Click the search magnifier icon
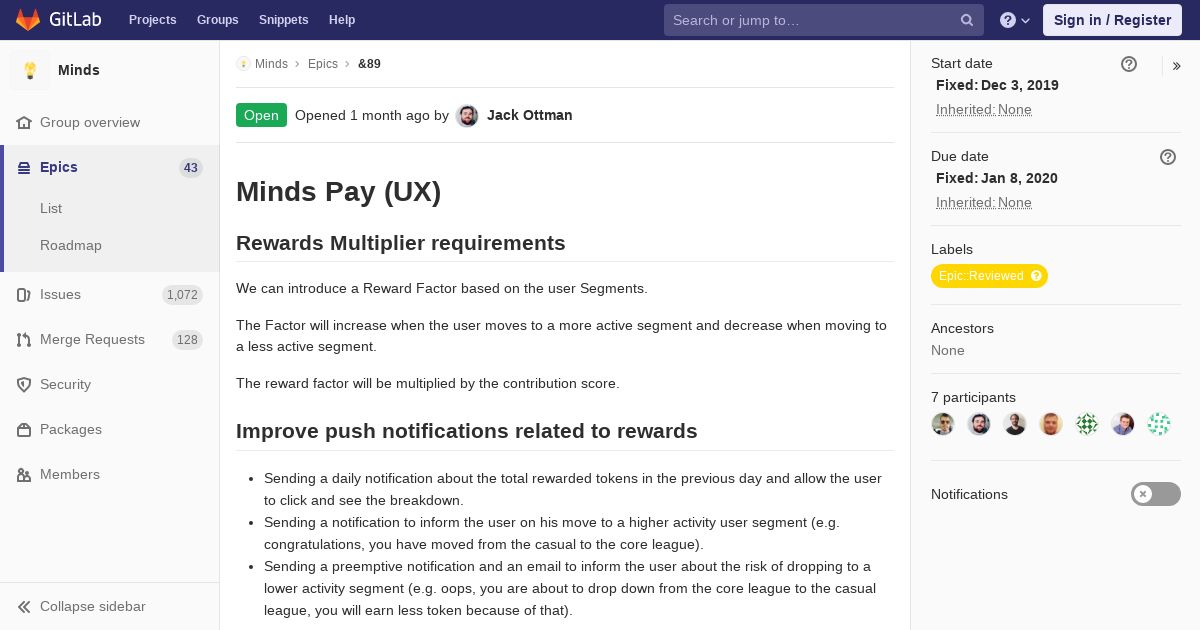The height and width of the screenshot is (630, 1200). pyautogui.click(x=967, y=20)
